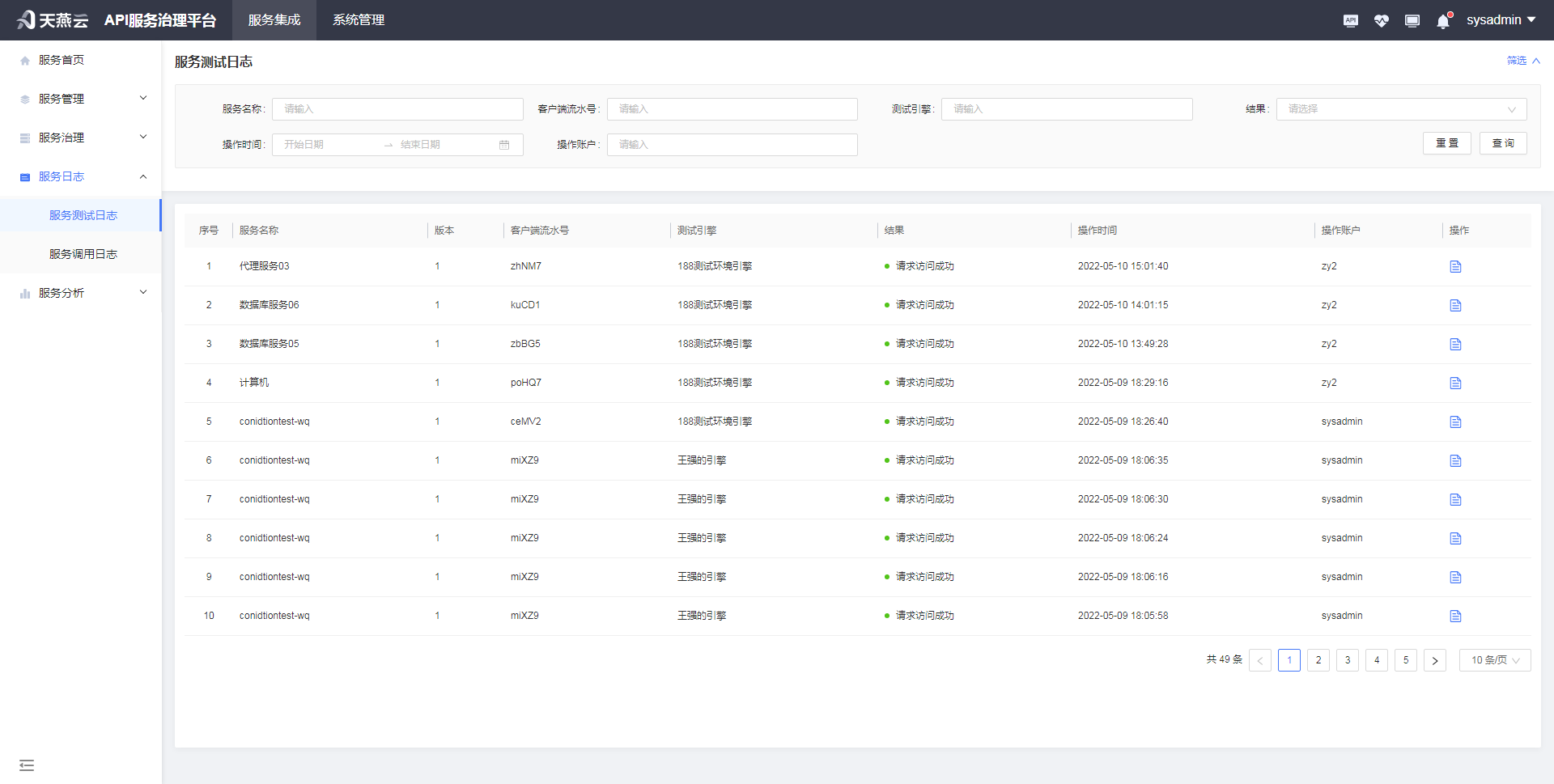Image resolution: width=1554 pixels, height=784 pixels.
Task: Click the collapse sidebar icon at bottom left
Action: [x=27, y=765]
